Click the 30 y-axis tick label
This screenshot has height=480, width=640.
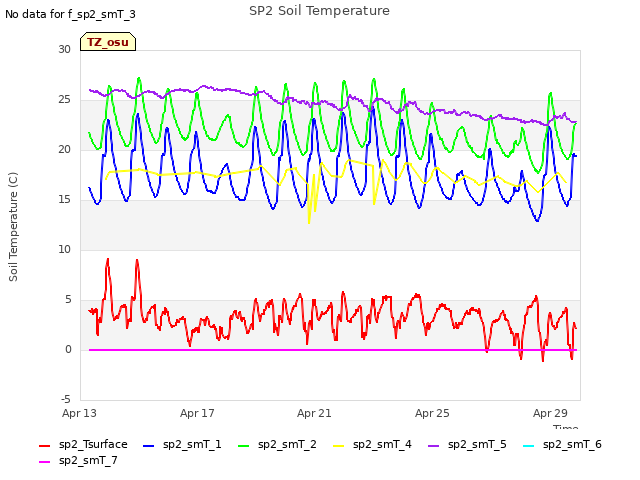pyautogui.click(x=64, y=49)
